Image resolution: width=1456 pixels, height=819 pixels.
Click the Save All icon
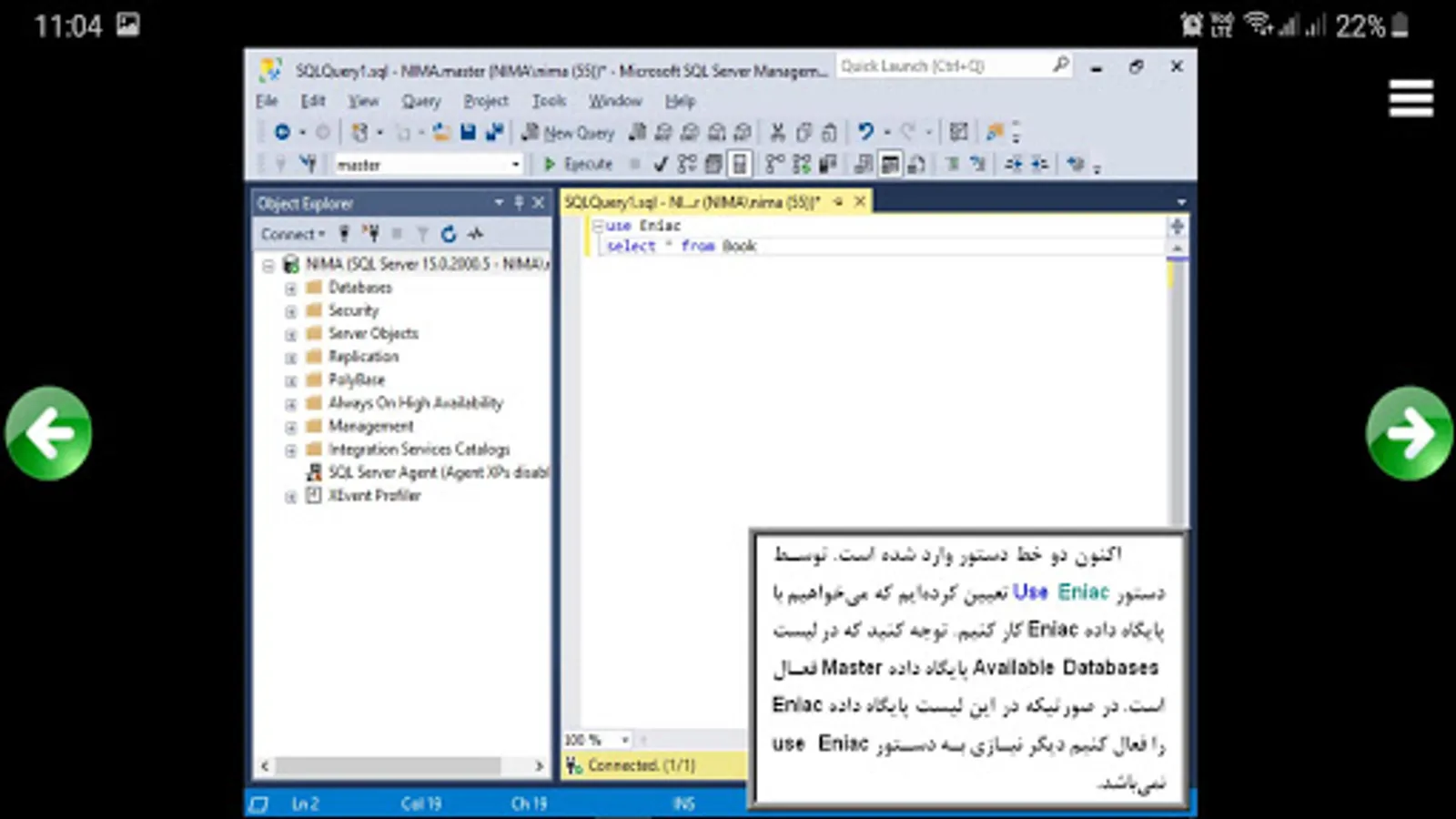point(494,132)
